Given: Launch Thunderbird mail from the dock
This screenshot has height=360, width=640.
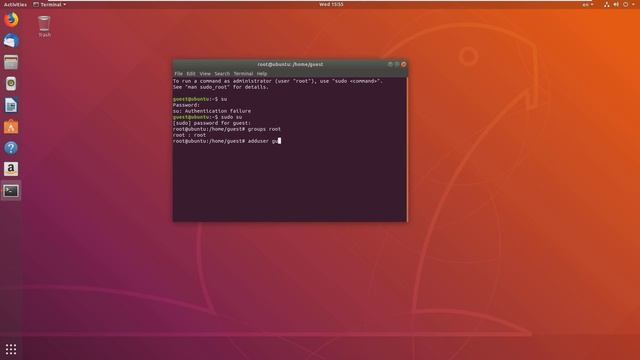Looking at the screenshot, I should [11, 41].
